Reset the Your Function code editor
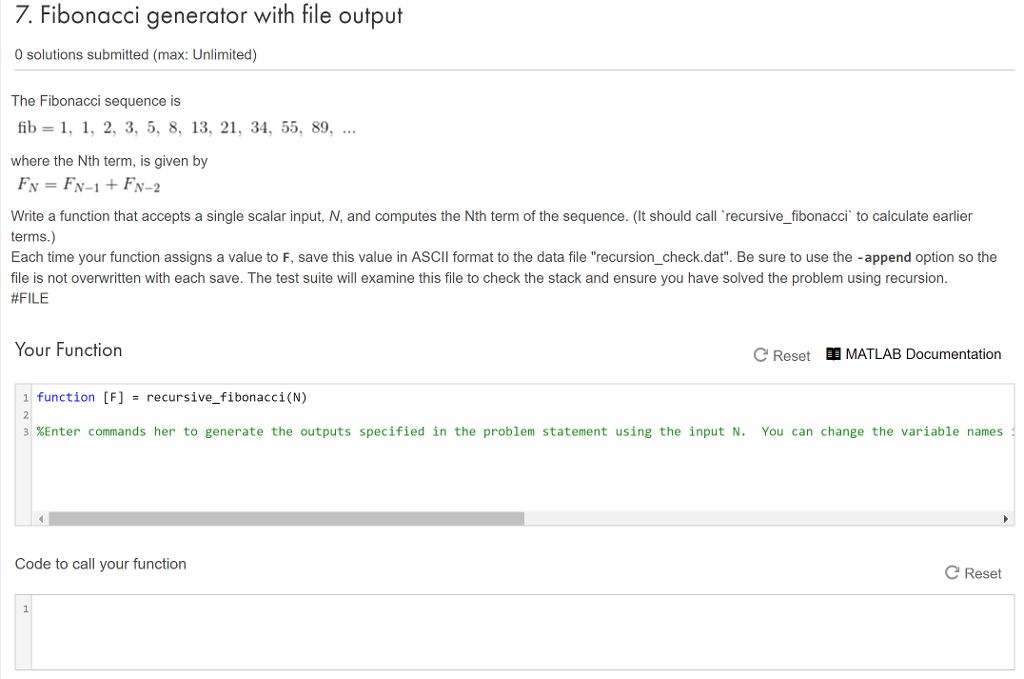Screen dimensions: 1024x679 782,355
